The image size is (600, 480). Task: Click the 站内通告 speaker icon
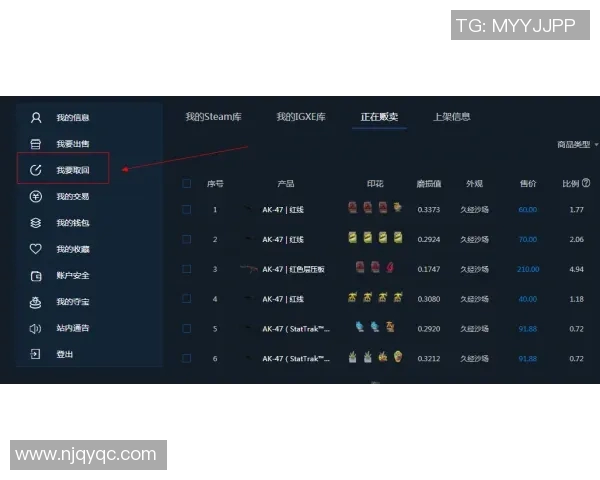coord(36,328)
